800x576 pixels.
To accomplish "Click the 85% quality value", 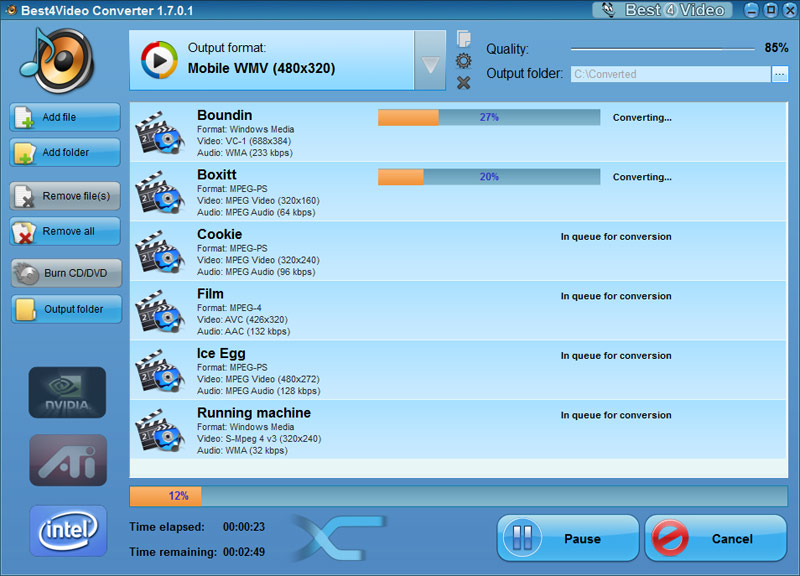I will 776,48.
